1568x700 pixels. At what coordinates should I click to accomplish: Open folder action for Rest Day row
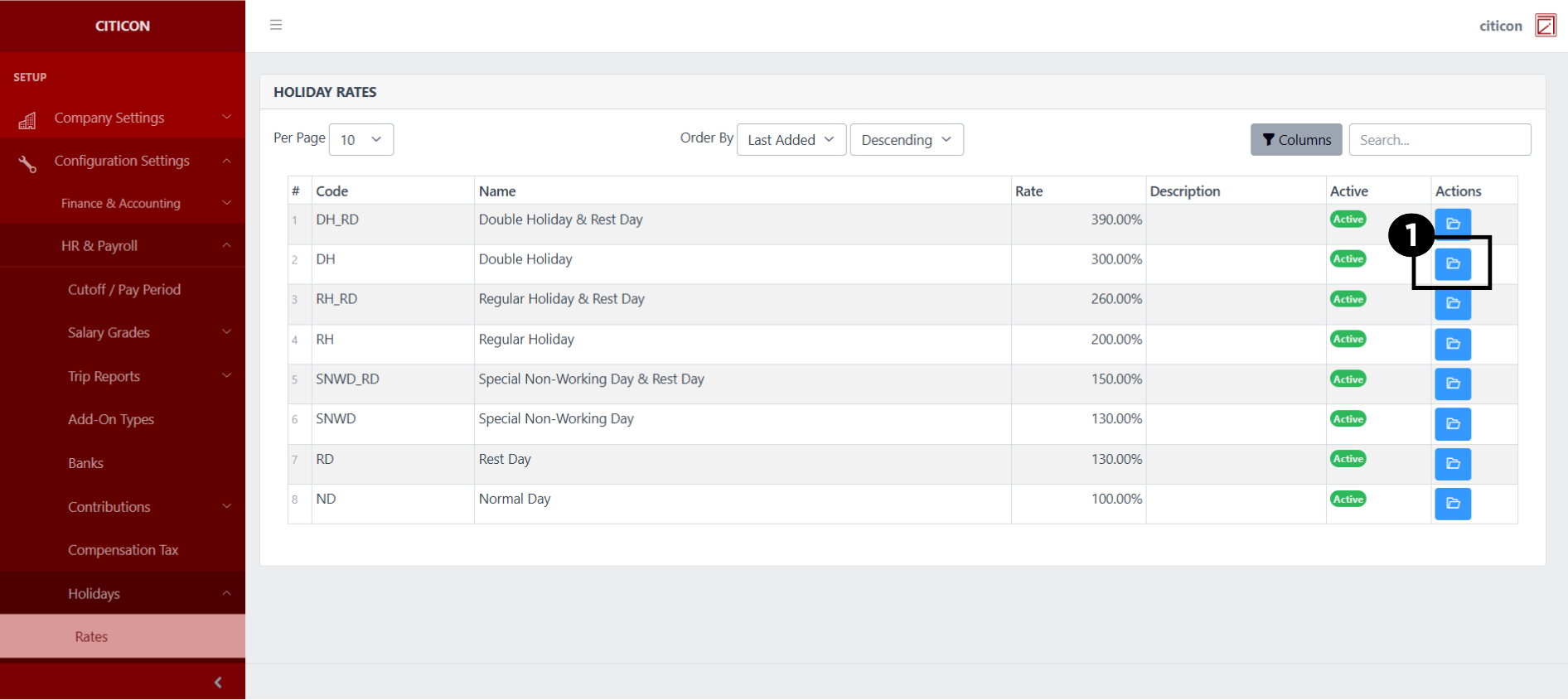[1452, 464]
